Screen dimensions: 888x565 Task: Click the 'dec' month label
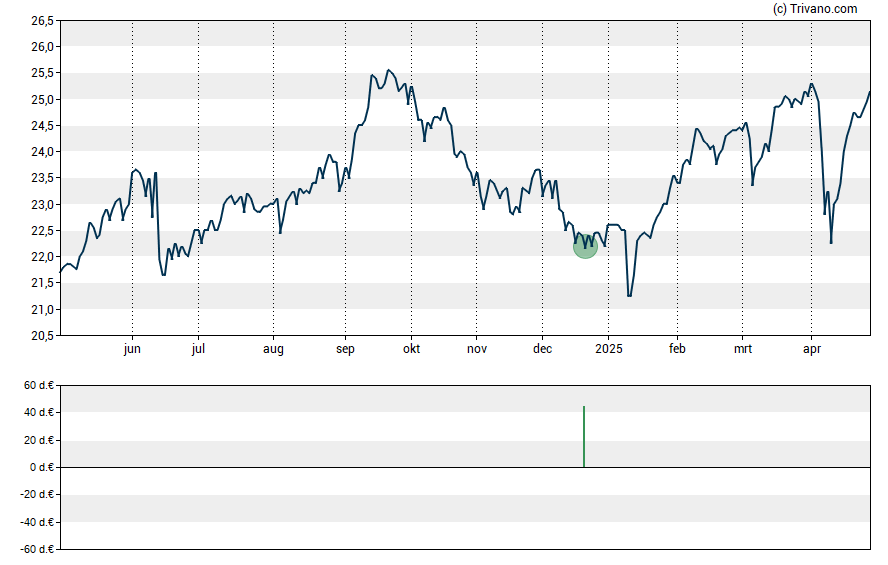click(x=542, y=349)
